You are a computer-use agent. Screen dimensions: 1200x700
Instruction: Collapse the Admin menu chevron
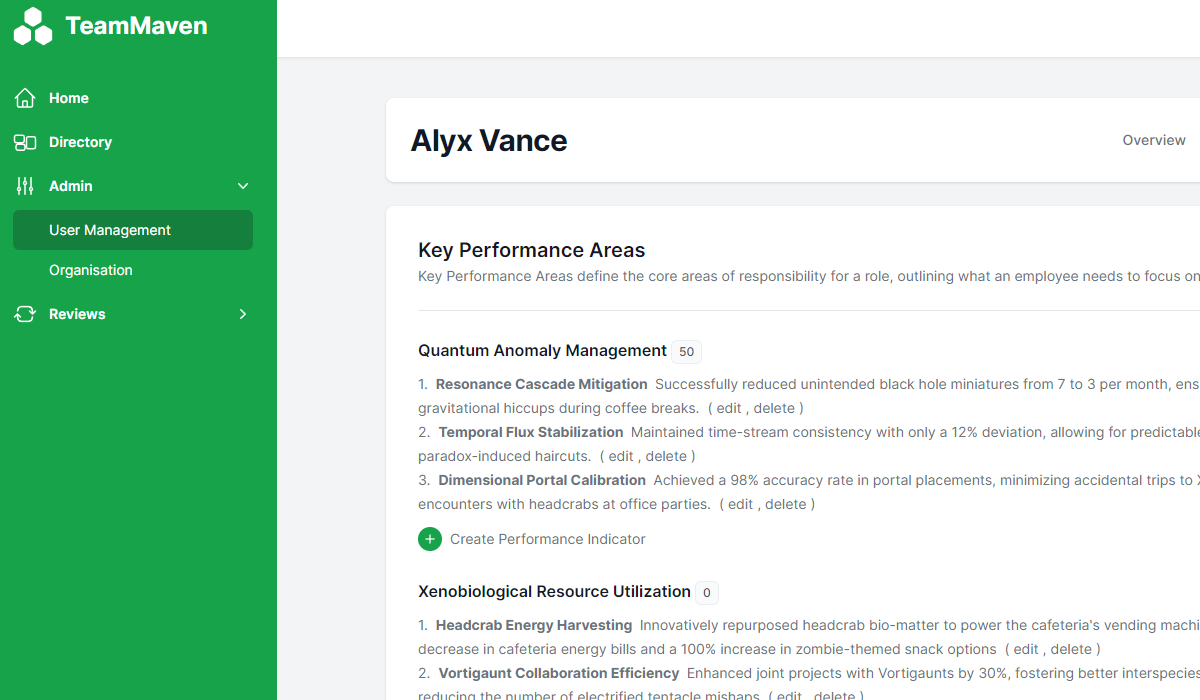click(243, 186)
